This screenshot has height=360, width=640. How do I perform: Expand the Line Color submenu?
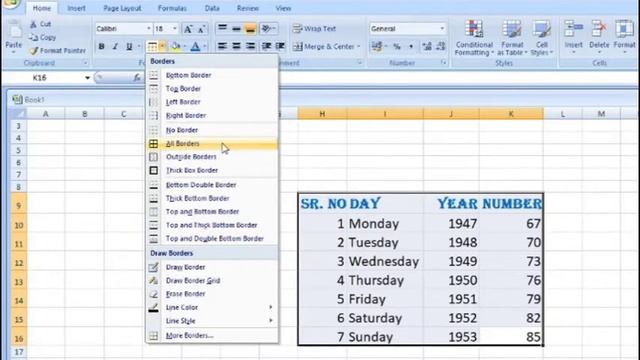tap(212, 307)
